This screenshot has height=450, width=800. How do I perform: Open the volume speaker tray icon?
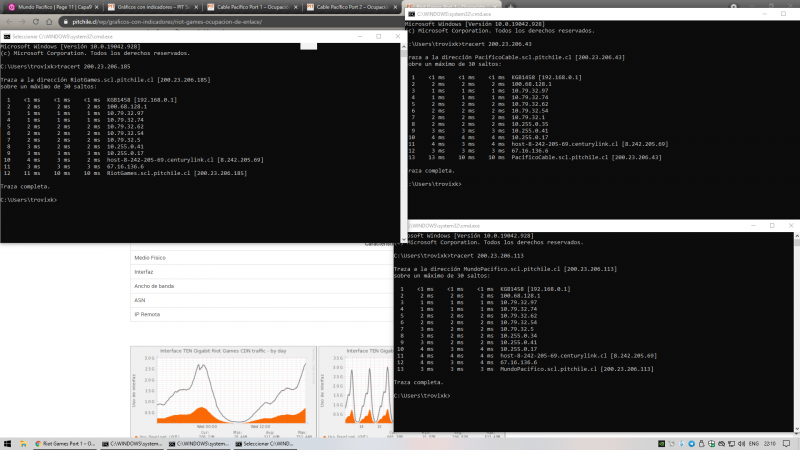tap(741, 444)
